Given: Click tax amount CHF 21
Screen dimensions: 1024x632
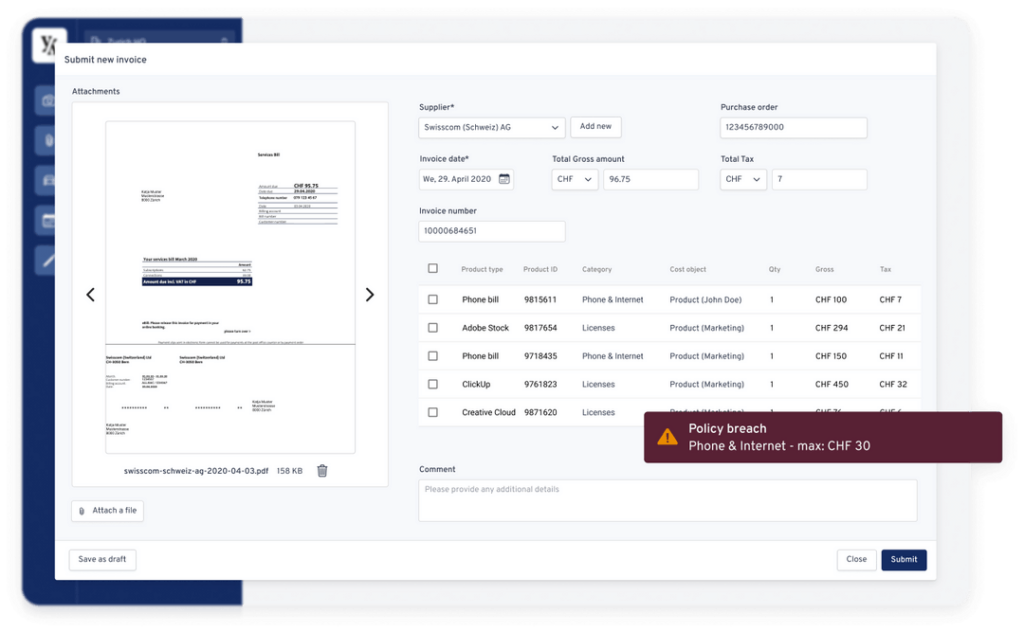Looking at the screenshot, I should point(892,328).
